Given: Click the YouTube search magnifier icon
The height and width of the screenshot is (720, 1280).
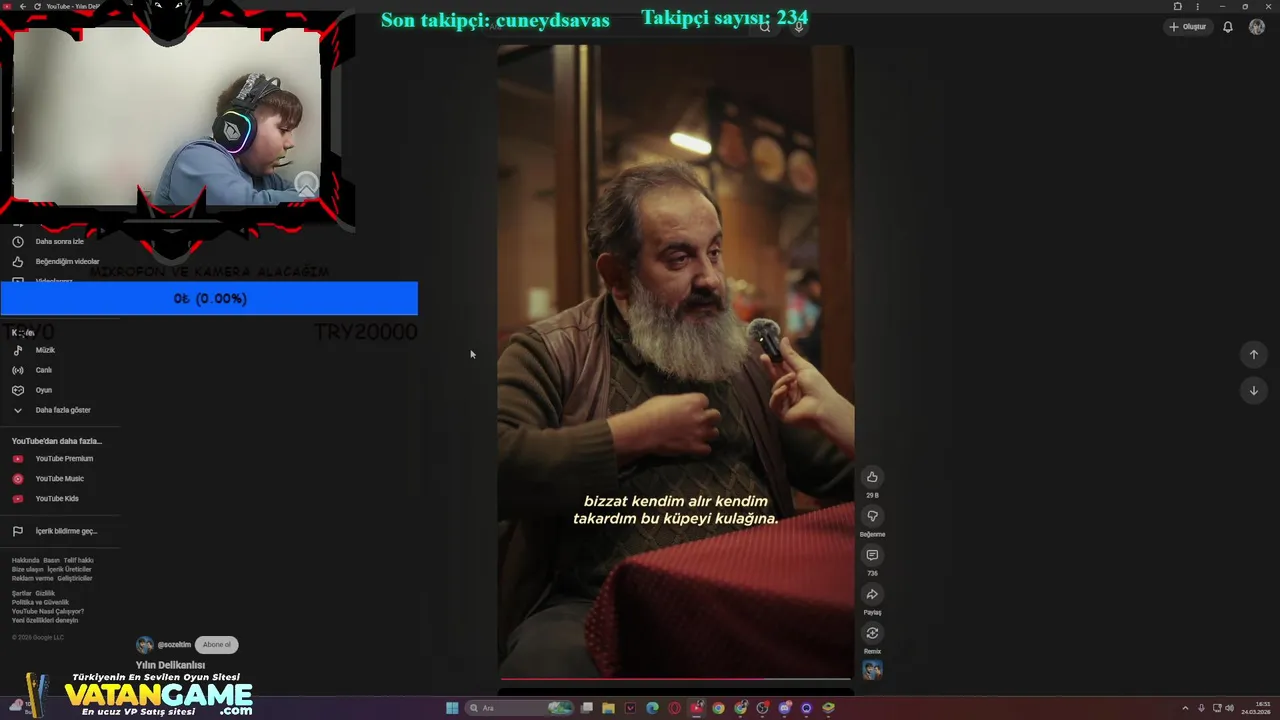Looking at the screenshot, I should [x=765, y=27].
